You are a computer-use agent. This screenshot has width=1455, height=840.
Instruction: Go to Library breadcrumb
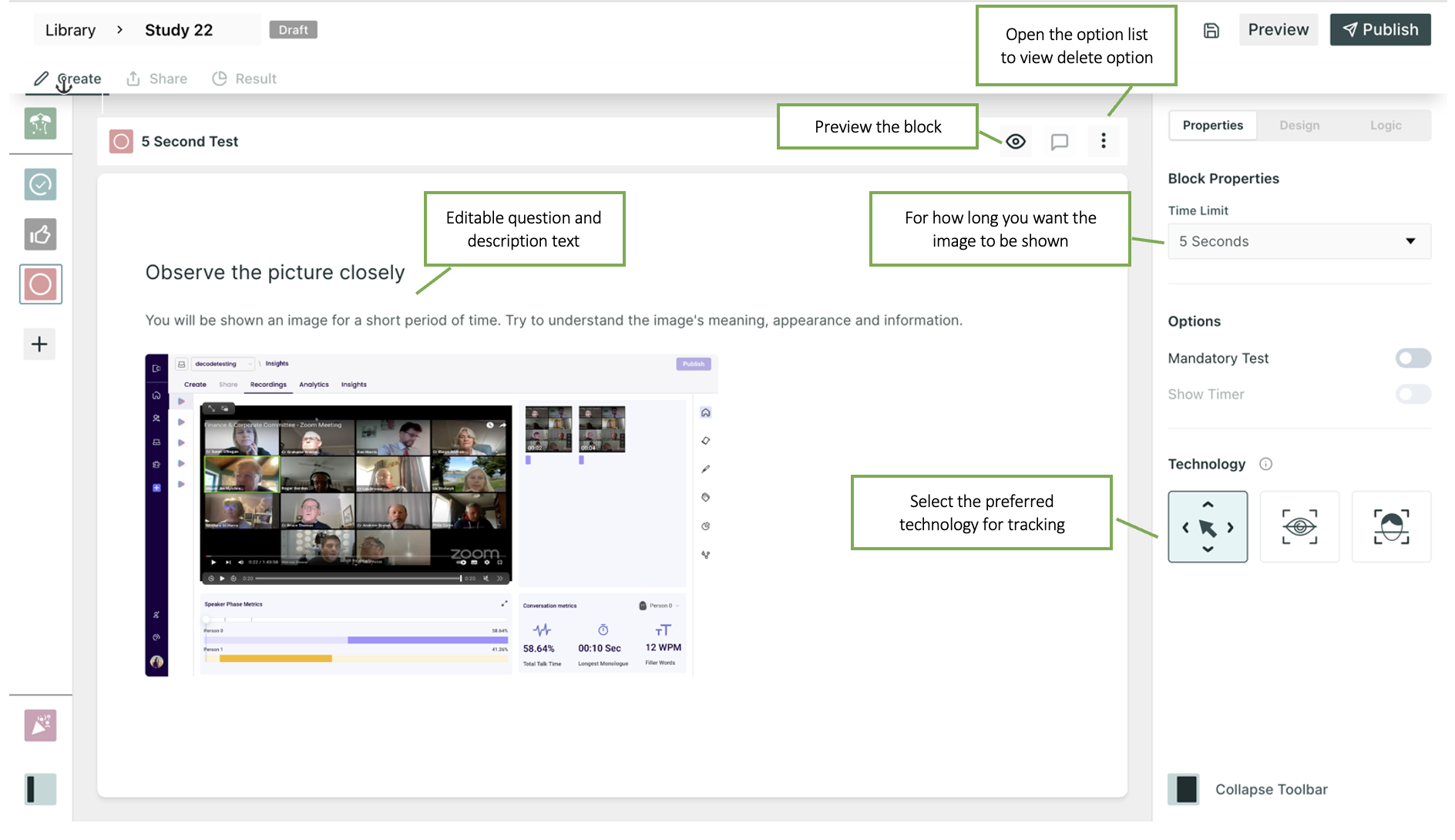tap(70, 30)
